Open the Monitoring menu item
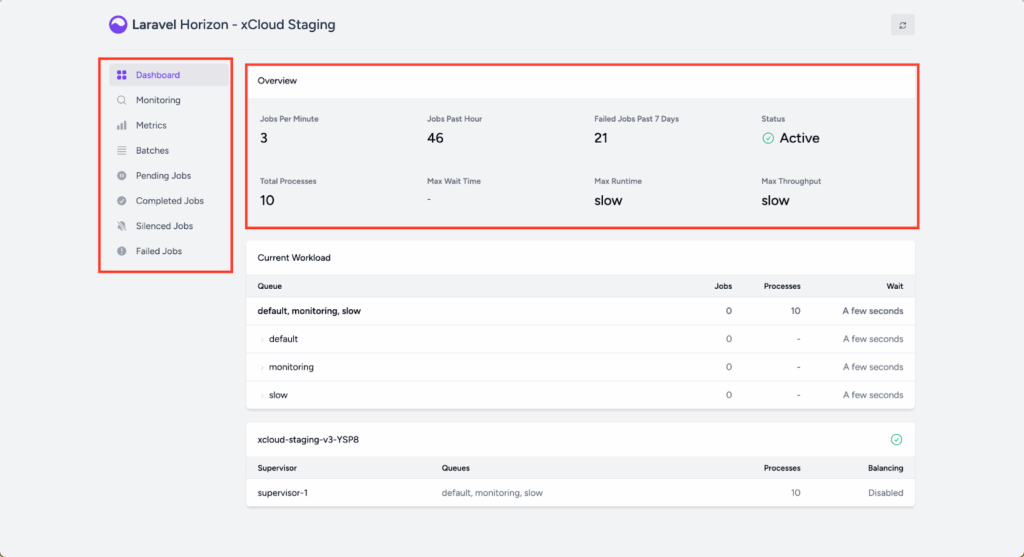This screenshot has width=1024, height=557. click(x=158, y=100)
